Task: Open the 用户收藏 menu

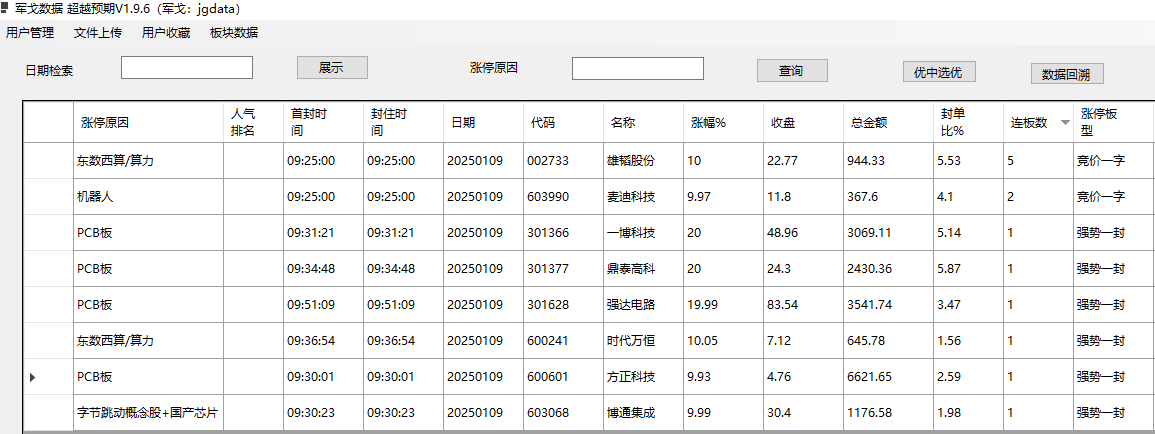Action: (166, 32)
